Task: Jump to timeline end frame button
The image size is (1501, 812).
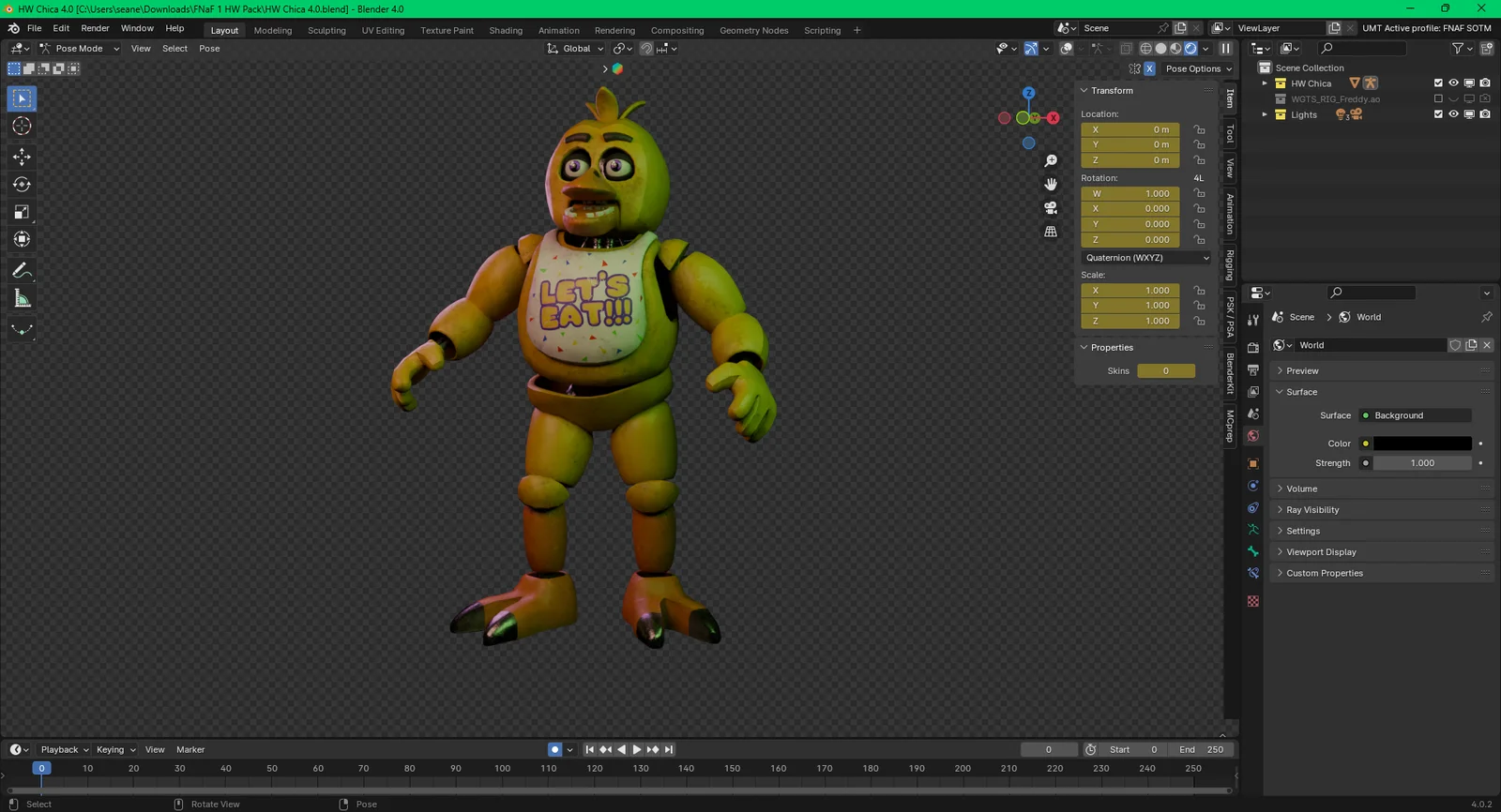Action: point(669,749)
